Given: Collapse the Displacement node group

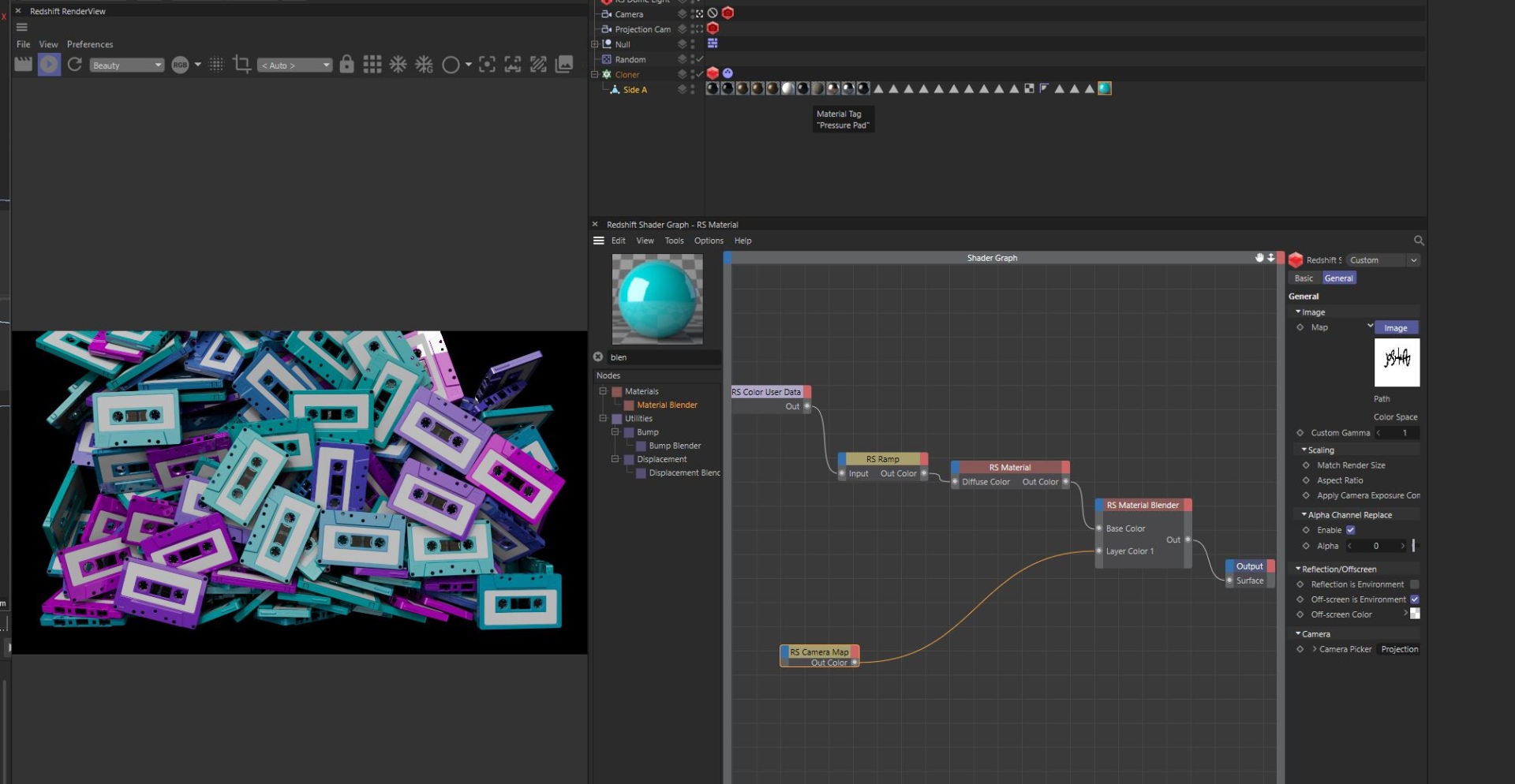Looking at the screenshot, I should (615, 459).
